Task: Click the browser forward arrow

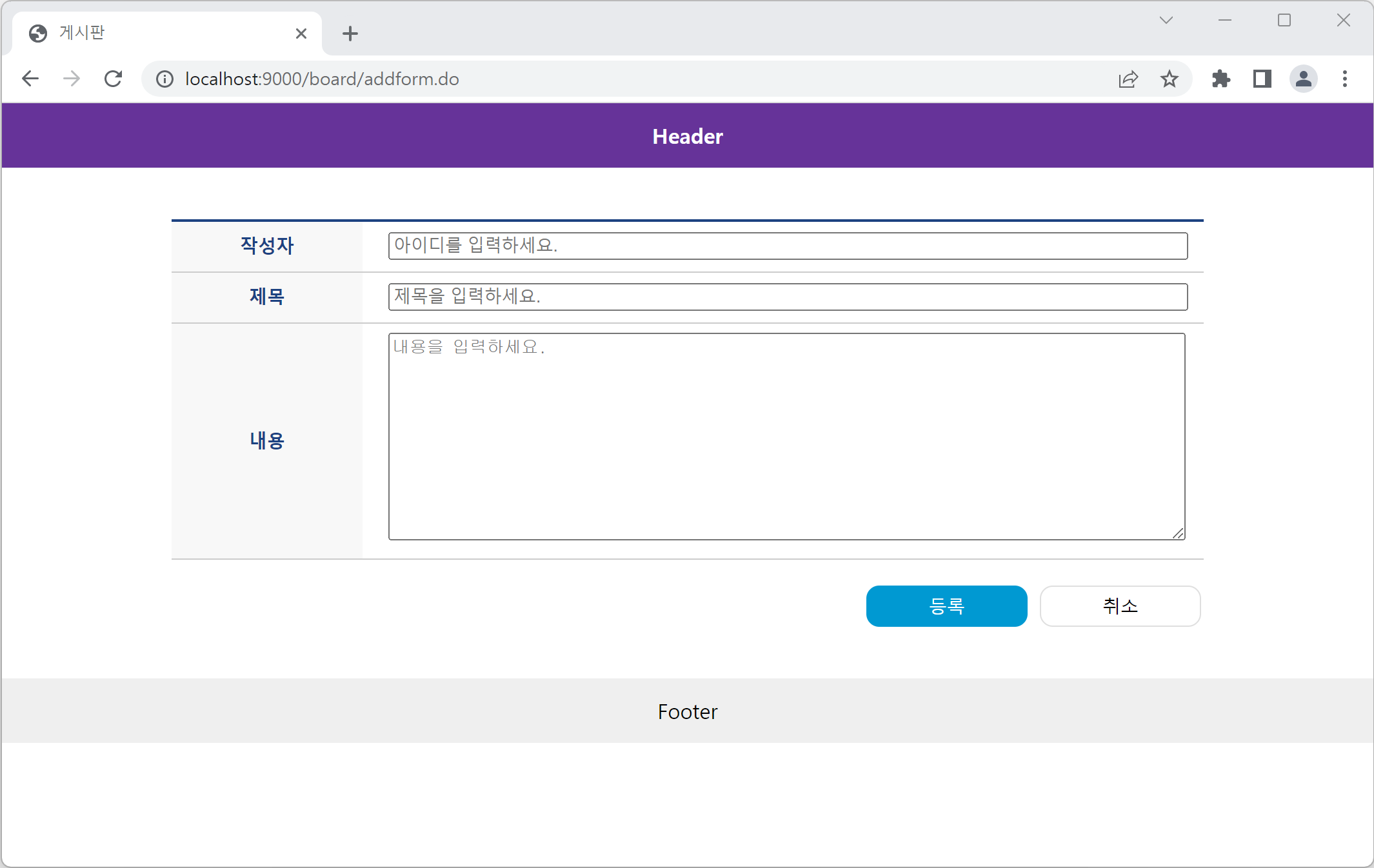Action: coord(72,79)
